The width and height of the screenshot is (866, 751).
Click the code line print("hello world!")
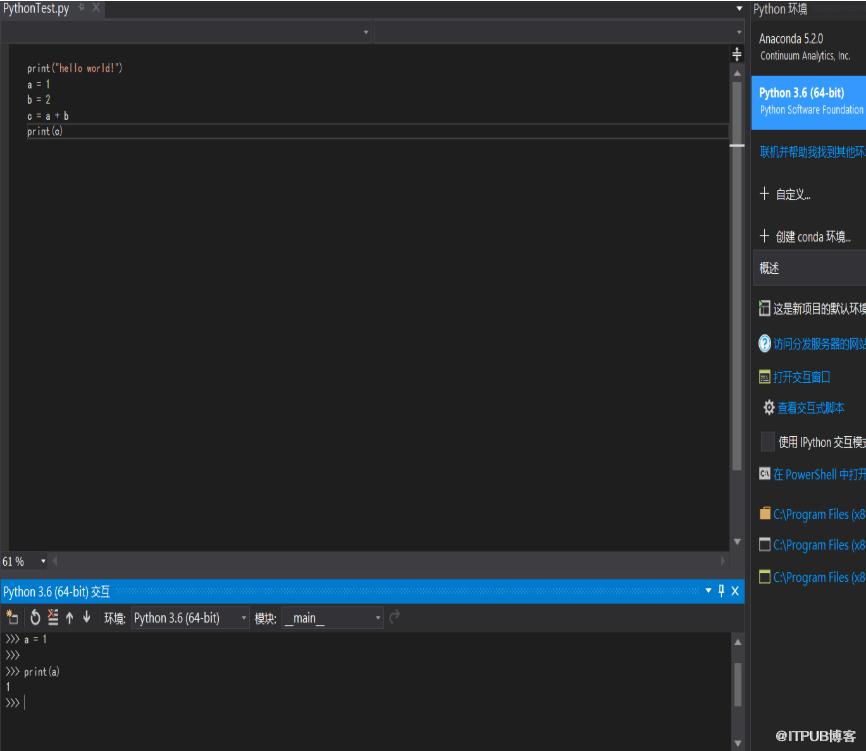pos(75,68)
